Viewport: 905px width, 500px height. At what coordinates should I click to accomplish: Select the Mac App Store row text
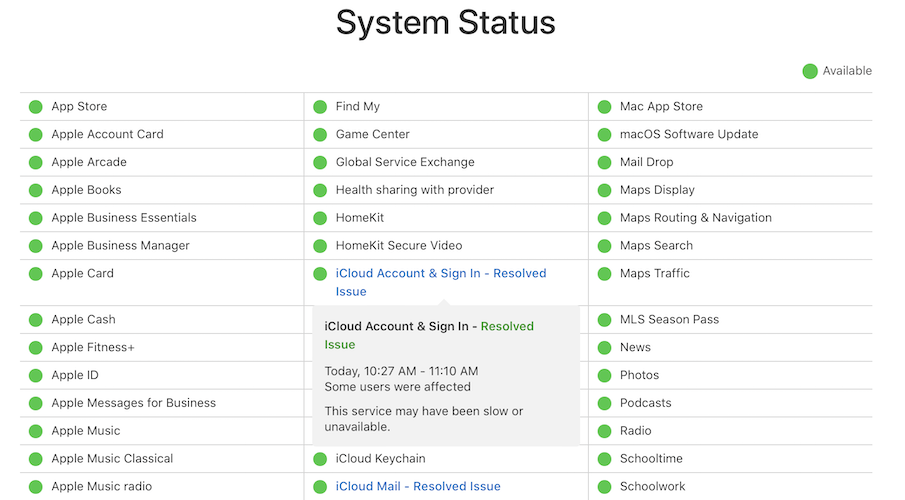[661, 106]
